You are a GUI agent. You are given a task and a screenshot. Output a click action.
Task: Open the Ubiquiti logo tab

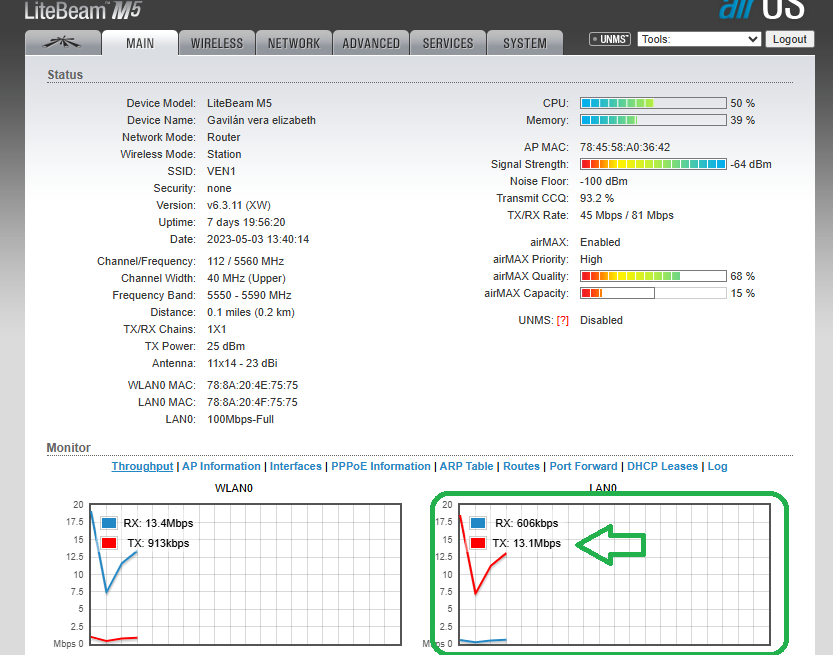[62, 43]
